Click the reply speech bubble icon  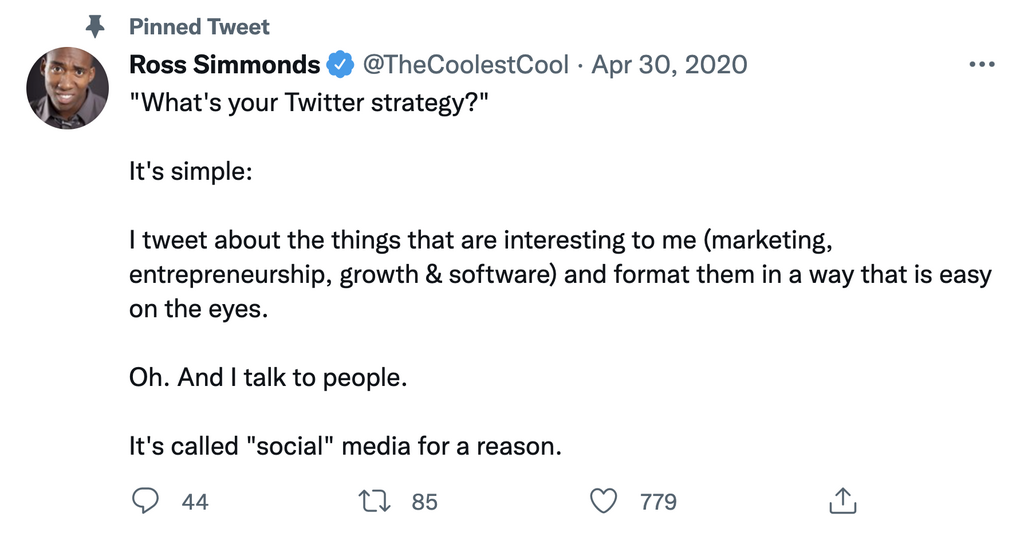click(146, 500)
